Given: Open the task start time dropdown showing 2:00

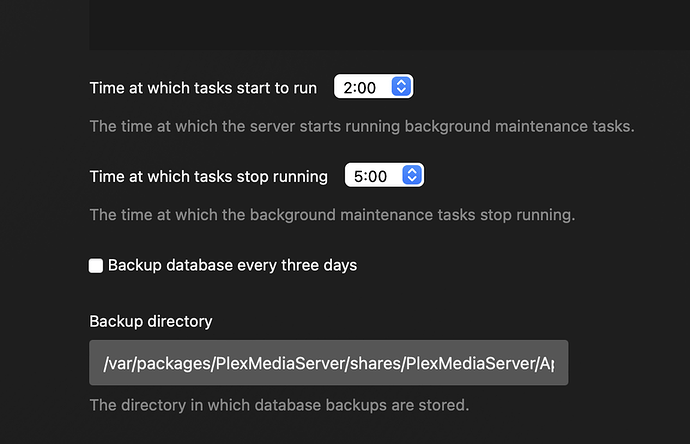Looking at the screenshot, I should tap(373, 88).
